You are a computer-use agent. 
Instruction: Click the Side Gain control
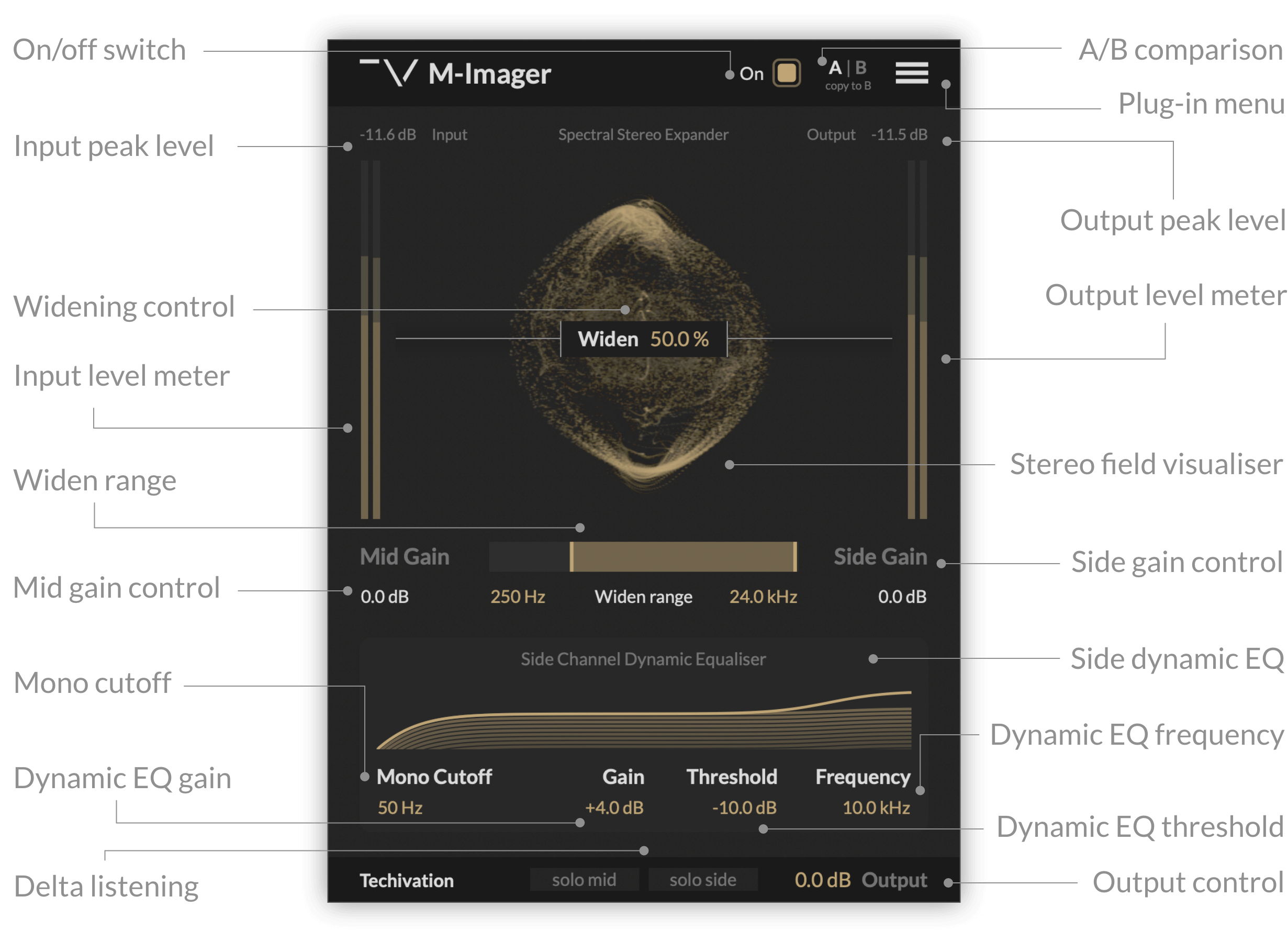880,556
